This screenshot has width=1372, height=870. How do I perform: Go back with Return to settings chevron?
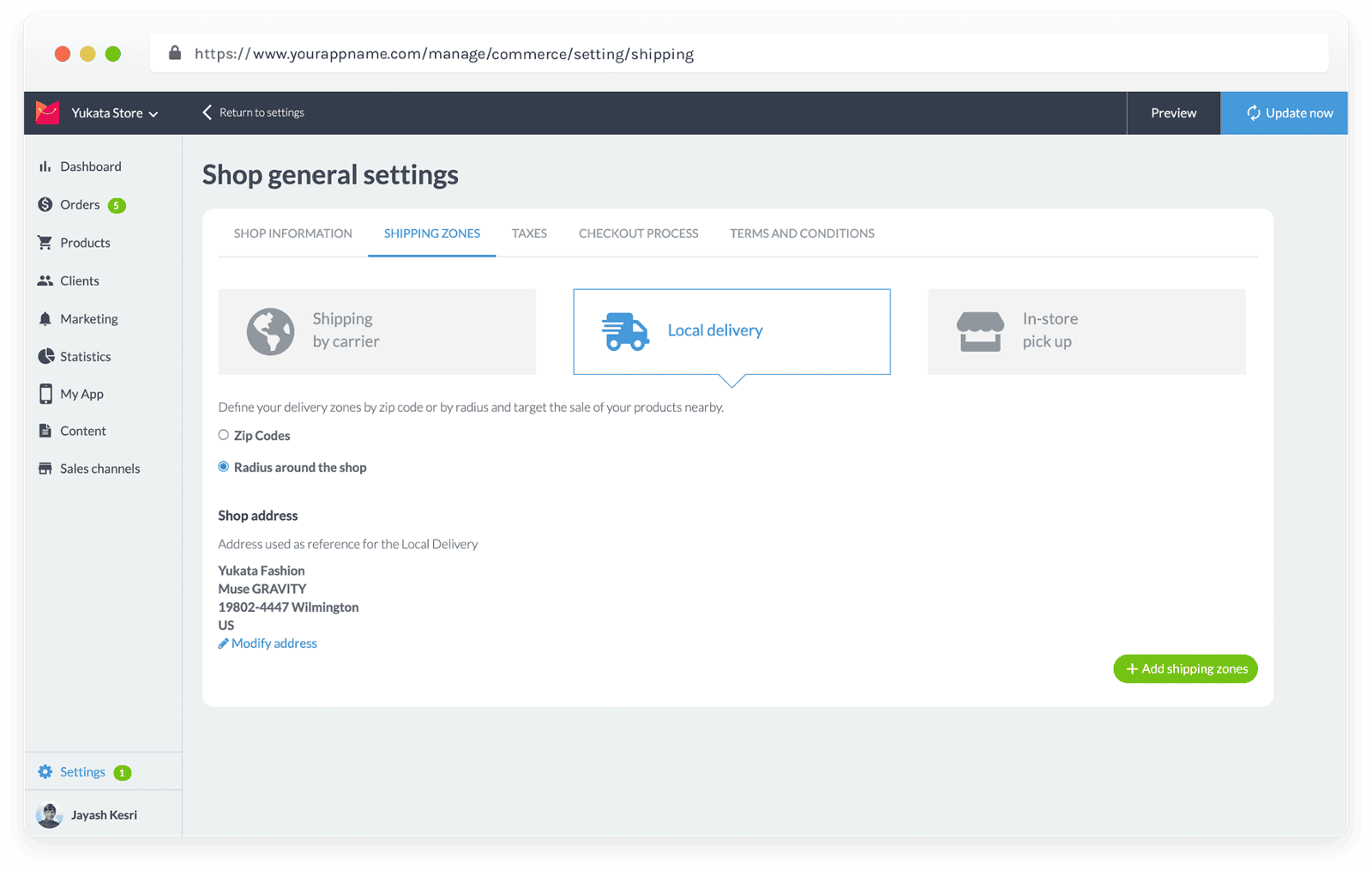[207, 112]
